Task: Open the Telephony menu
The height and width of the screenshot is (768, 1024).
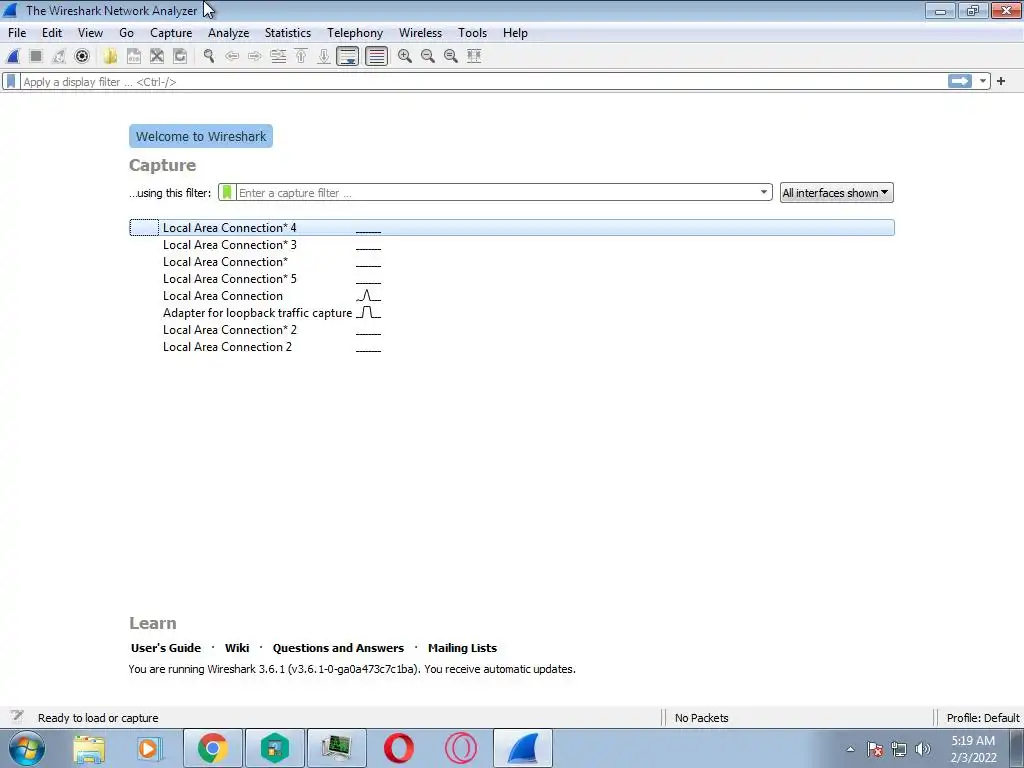Action: (355, 33)
